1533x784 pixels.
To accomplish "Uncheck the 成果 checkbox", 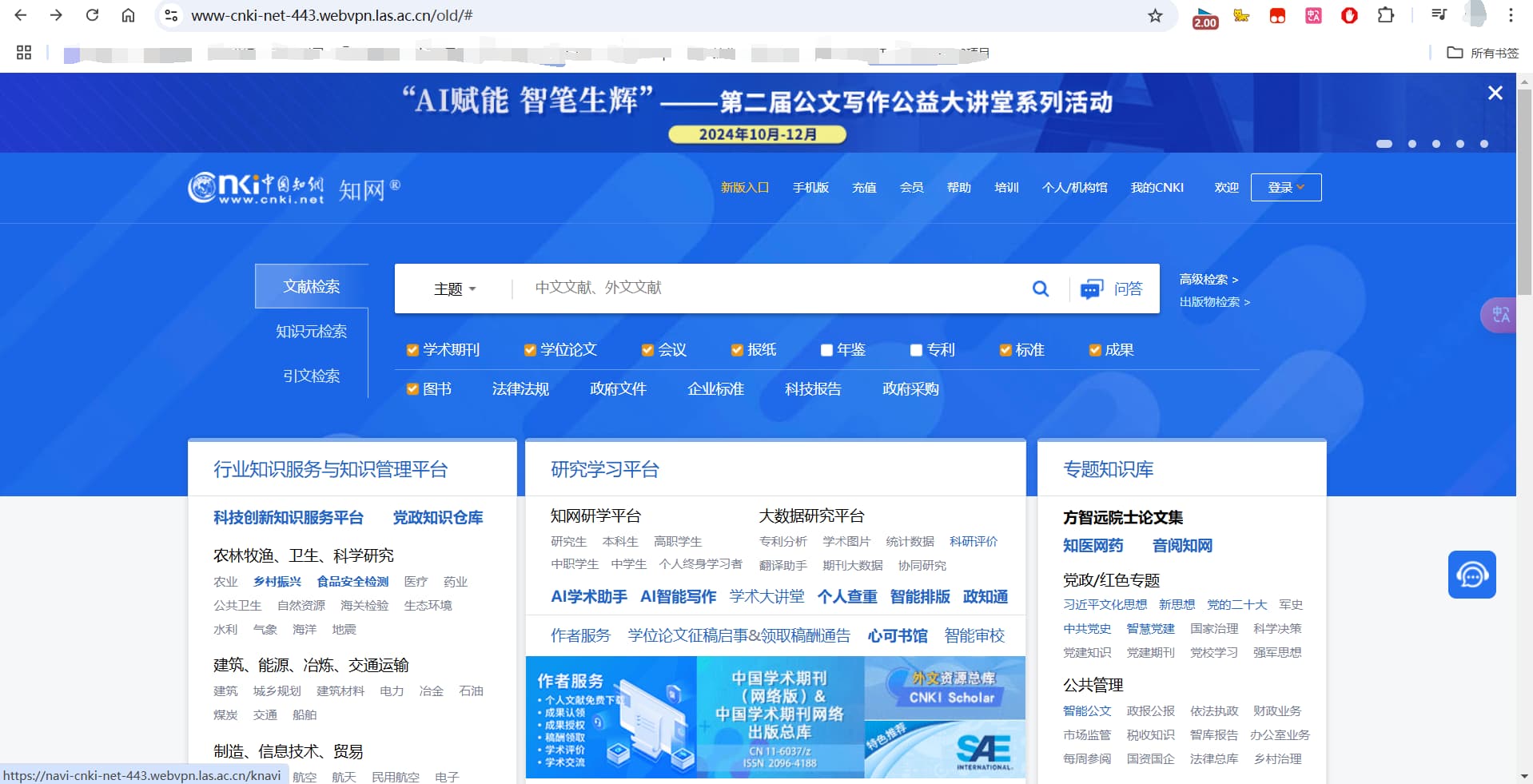I will 1095,350.
